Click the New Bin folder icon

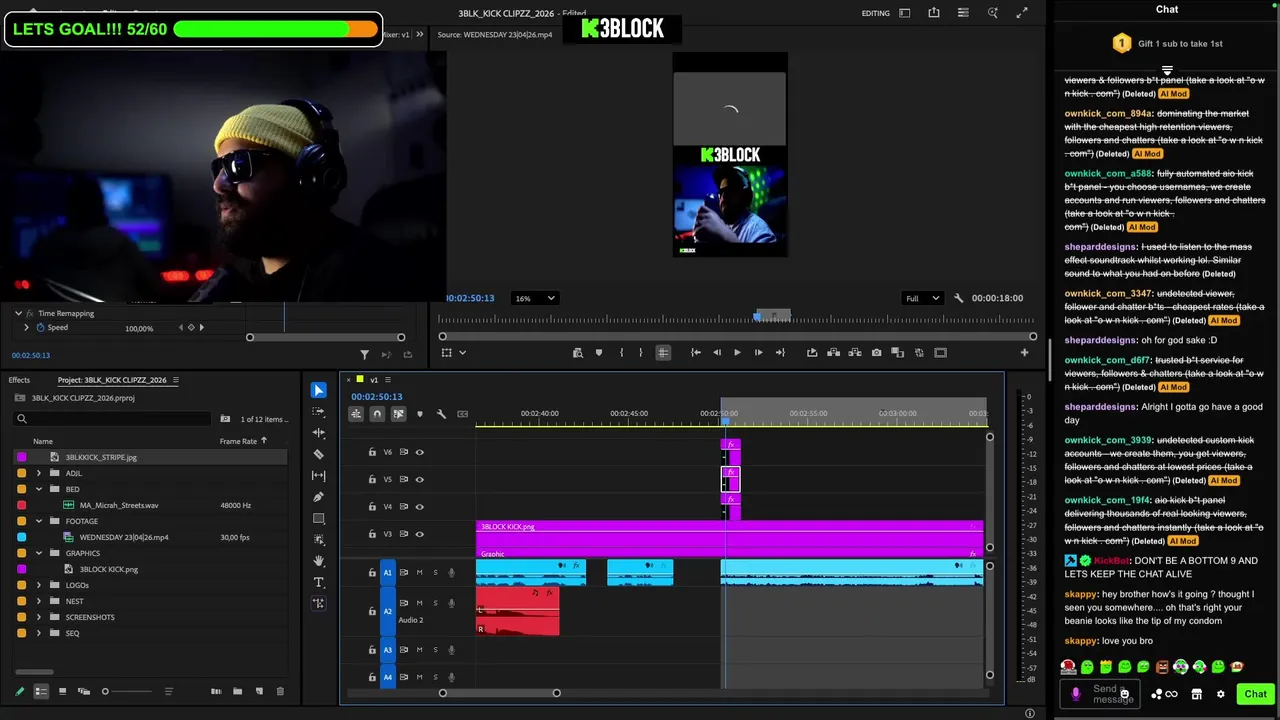[x=237, y=691]
